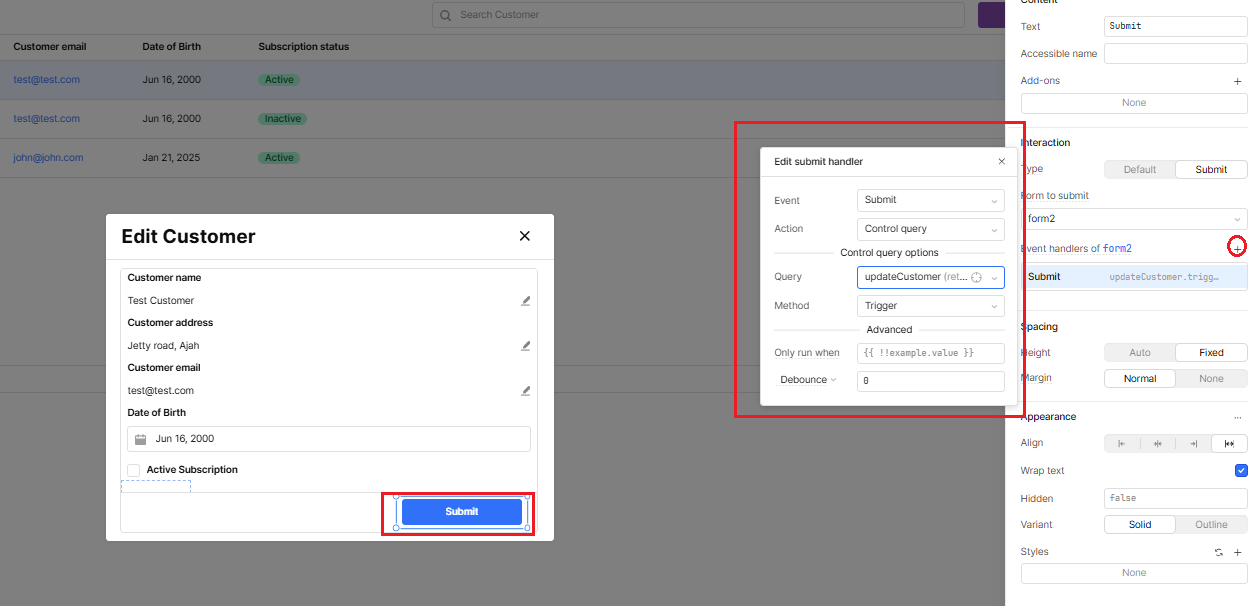Edit the Customer email pencil icon
The height and width of the screenshot is (606, 1248).
(526, 390)
